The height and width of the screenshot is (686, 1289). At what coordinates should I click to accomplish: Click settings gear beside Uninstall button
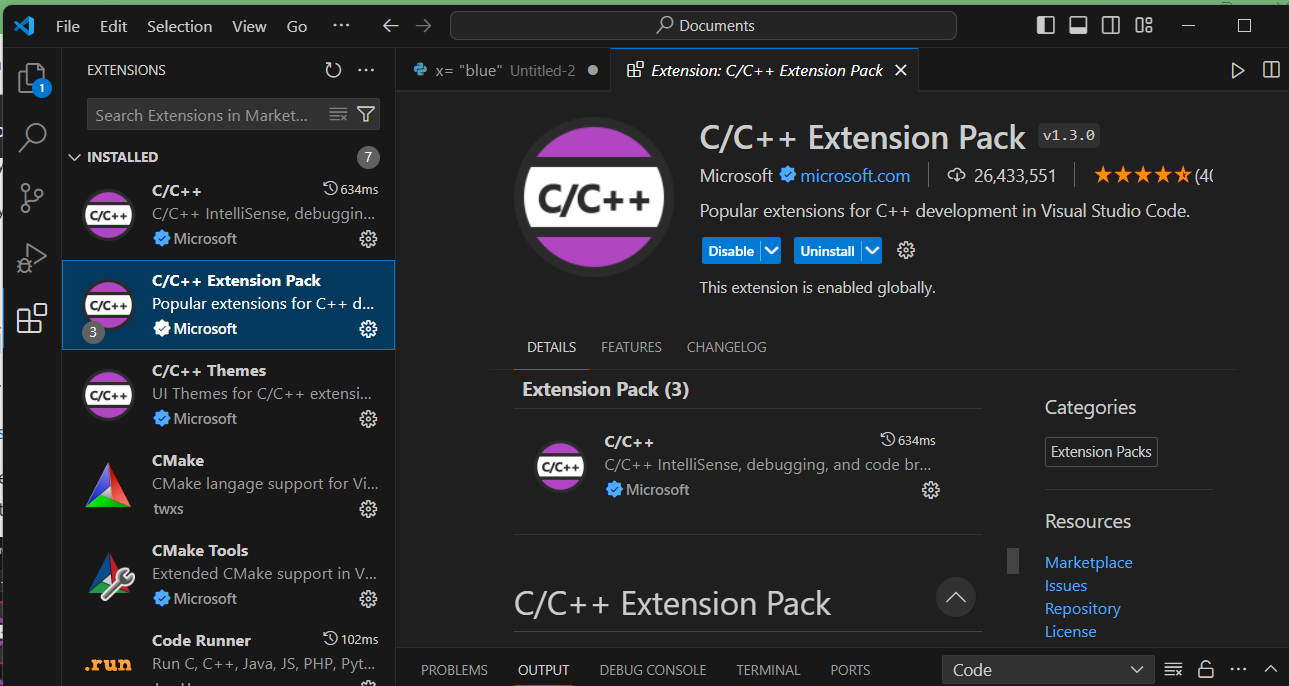click(906, 250)
